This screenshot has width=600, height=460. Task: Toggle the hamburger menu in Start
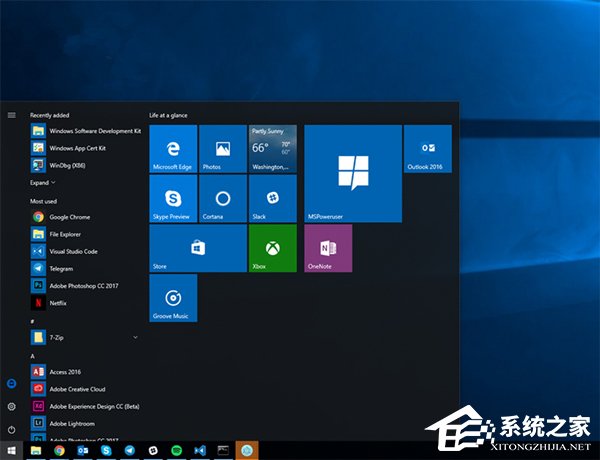click(11, 115)
